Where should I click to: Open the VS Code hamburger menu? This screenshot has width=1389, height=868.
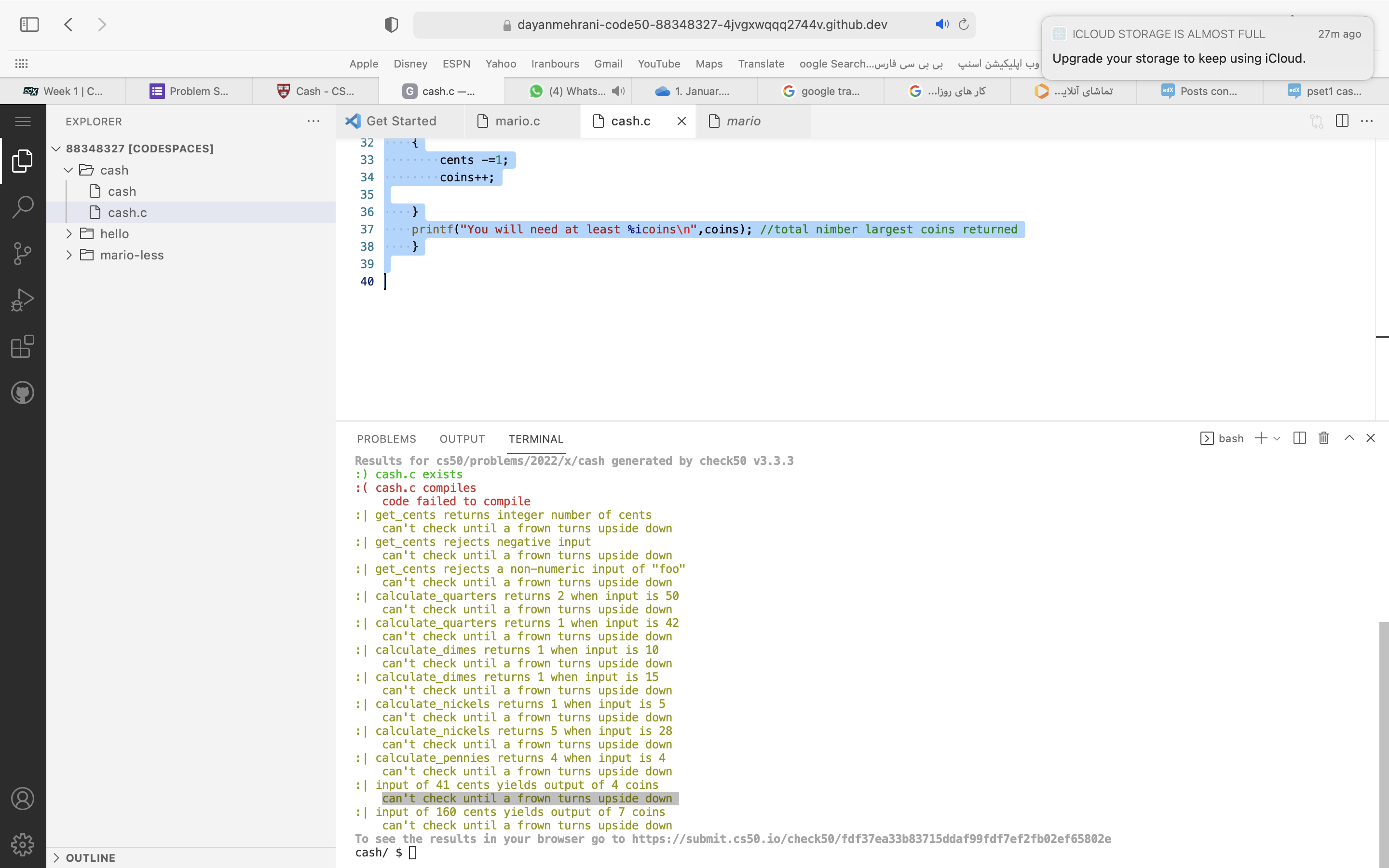(22, 121)
